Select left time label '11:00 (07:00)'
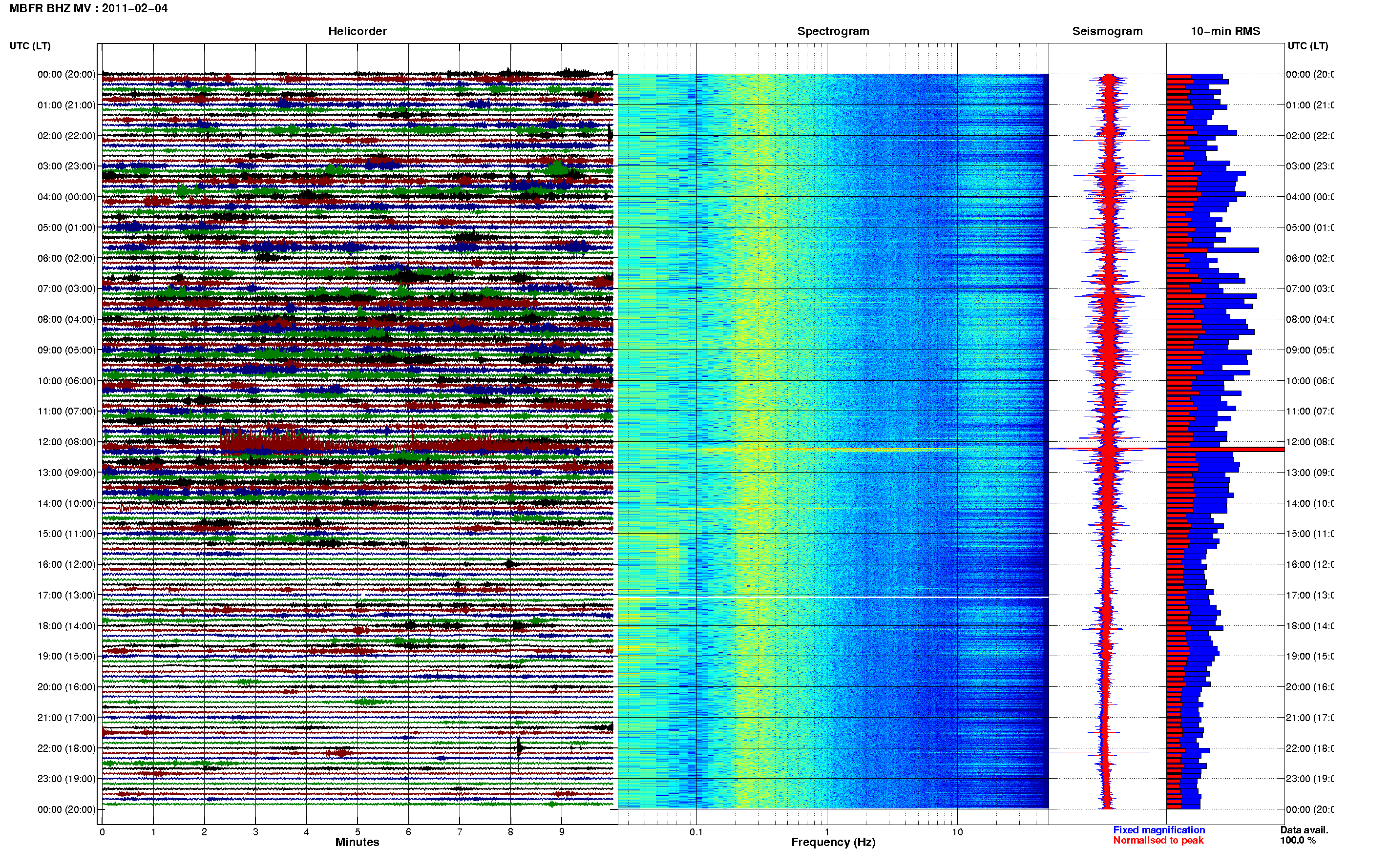 66,412
